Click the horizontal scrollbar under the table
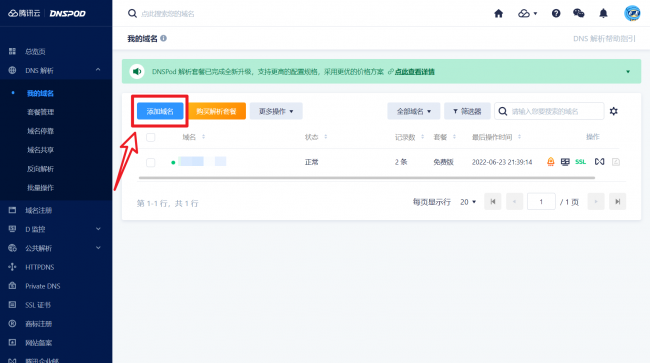This screenshot has width=650, height=363. (367, 178)
